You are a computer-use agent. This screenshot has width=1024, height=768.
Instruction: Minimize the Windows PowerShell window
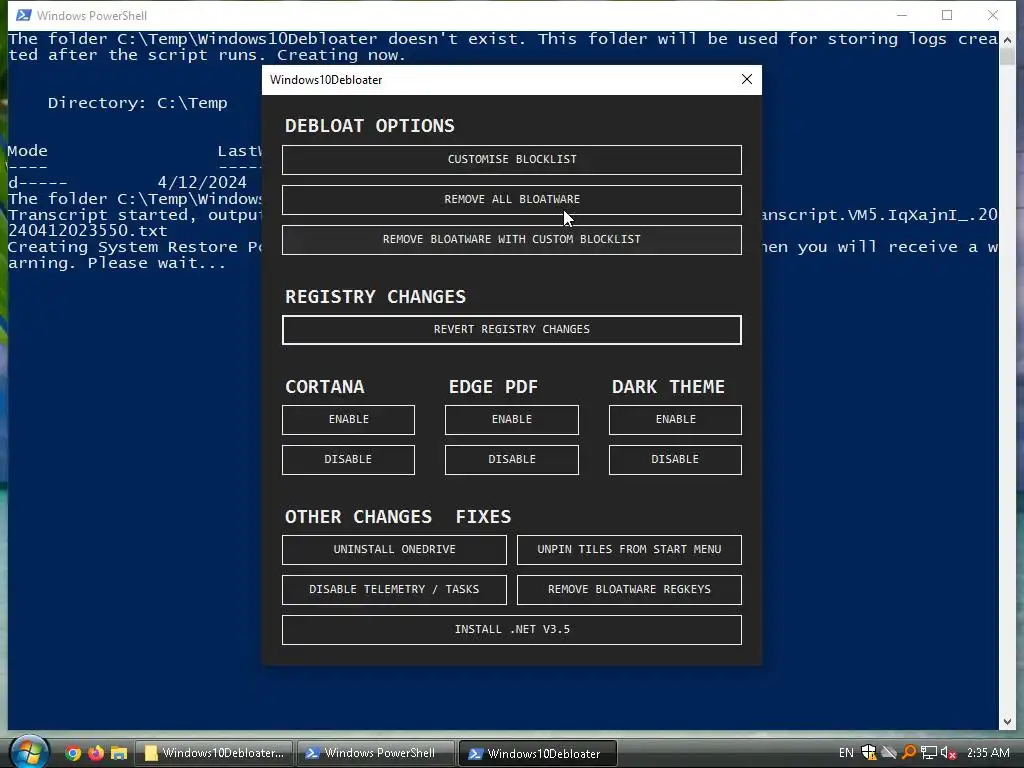pyautogui.click(x=902, y=15)
